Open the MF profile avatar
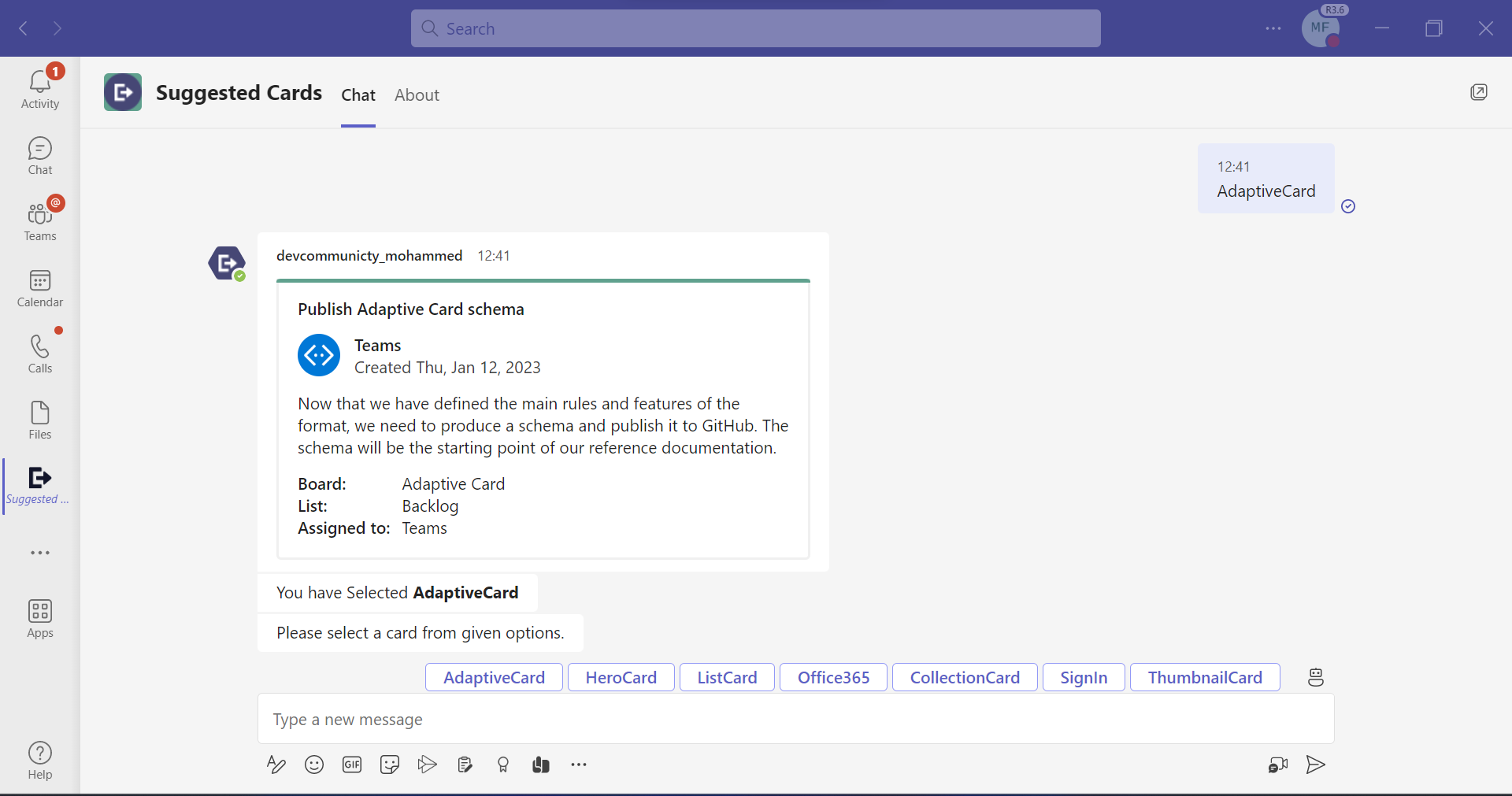 click(1321, 28)
